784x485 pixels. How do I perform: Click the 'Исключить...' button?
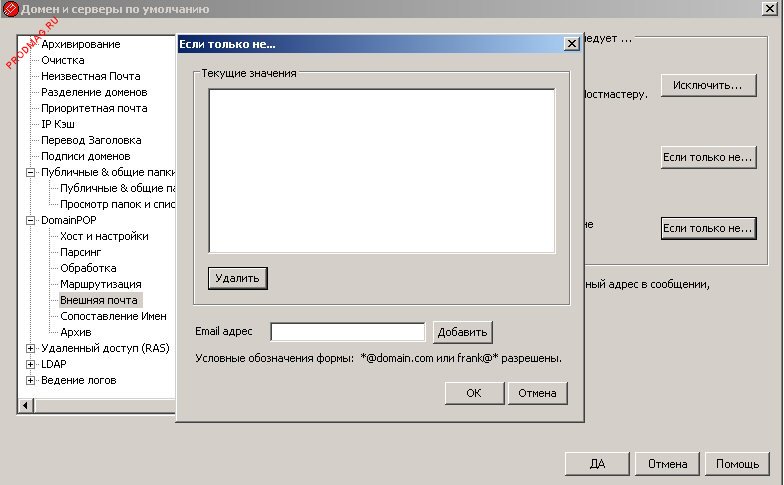pyautogui.click(x=707, y=86)
